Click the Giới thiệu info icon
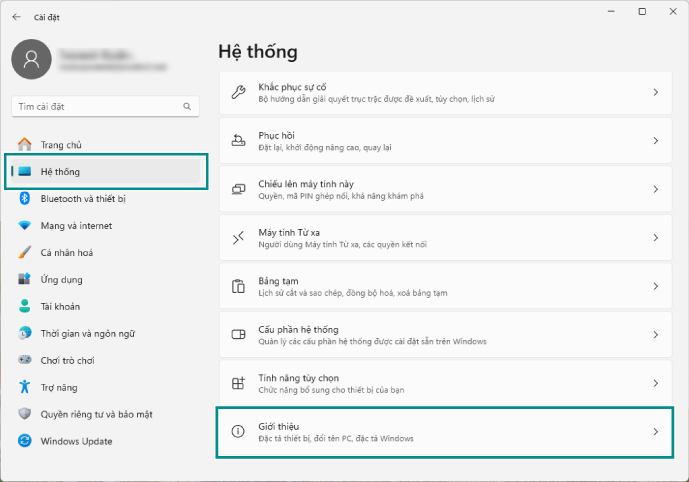 pyautogui.click(x=238, y=432)
